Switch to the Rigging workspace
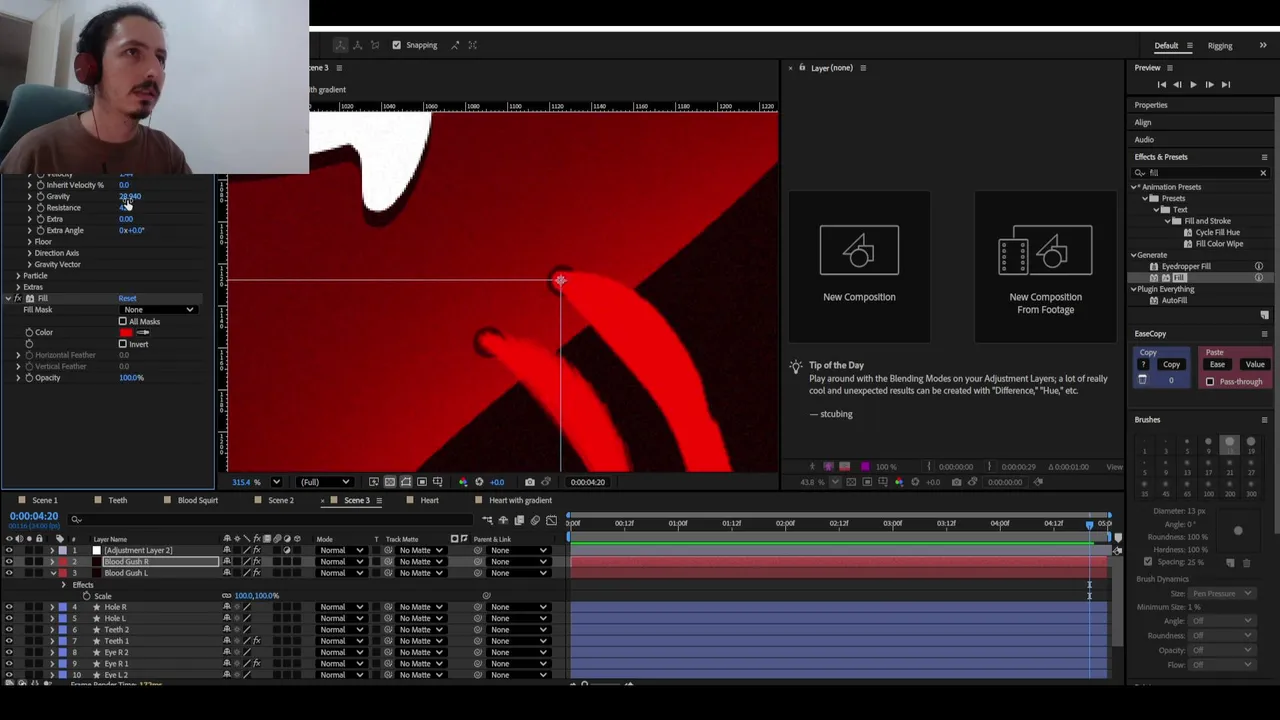This screenshot has height=720, width=1280. point(1220,46)
